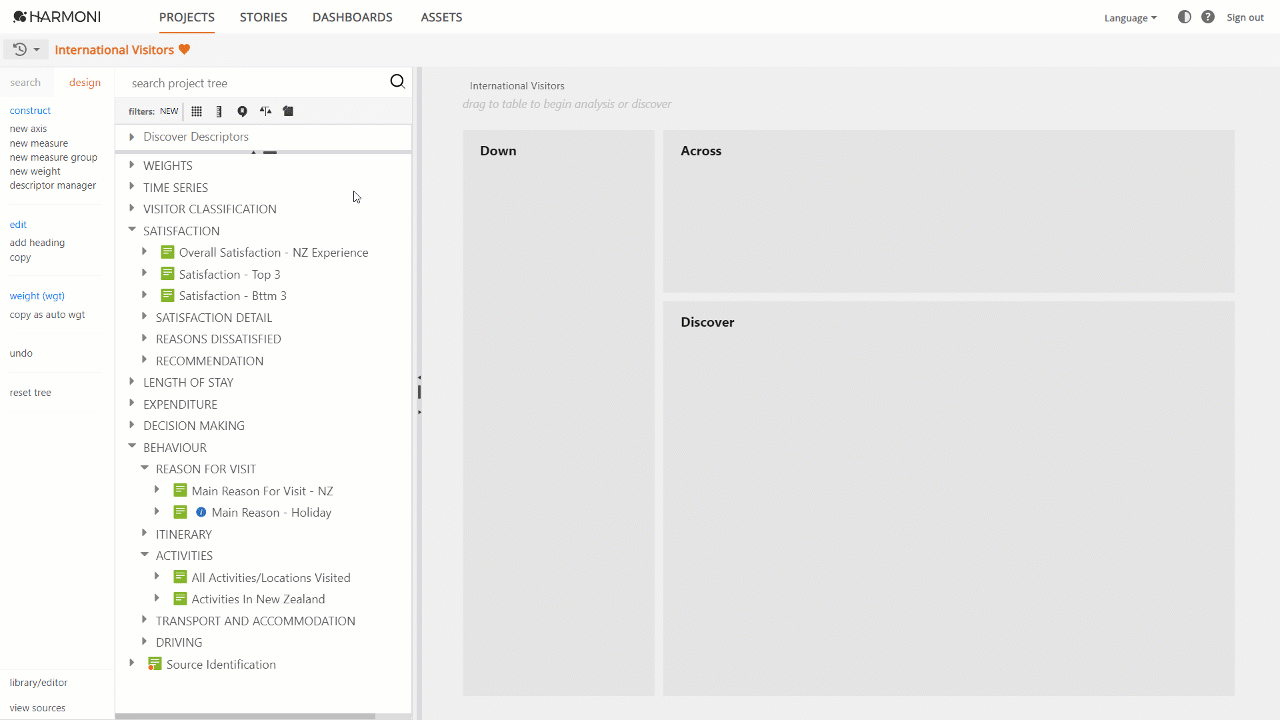The height and width of the screenshot is (720, 1280).
Task: Click new measure group link
Action: 54,157
